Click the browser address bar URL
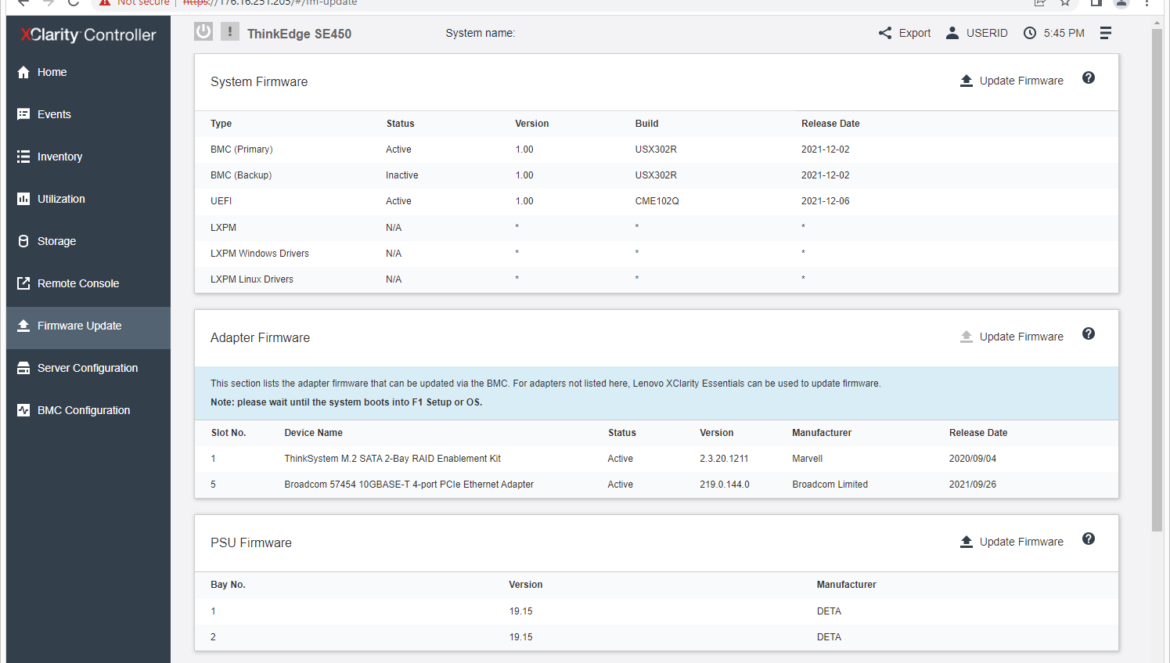Image resolution: width=1170 pixels, height=663 pixels. click(270, 3)
